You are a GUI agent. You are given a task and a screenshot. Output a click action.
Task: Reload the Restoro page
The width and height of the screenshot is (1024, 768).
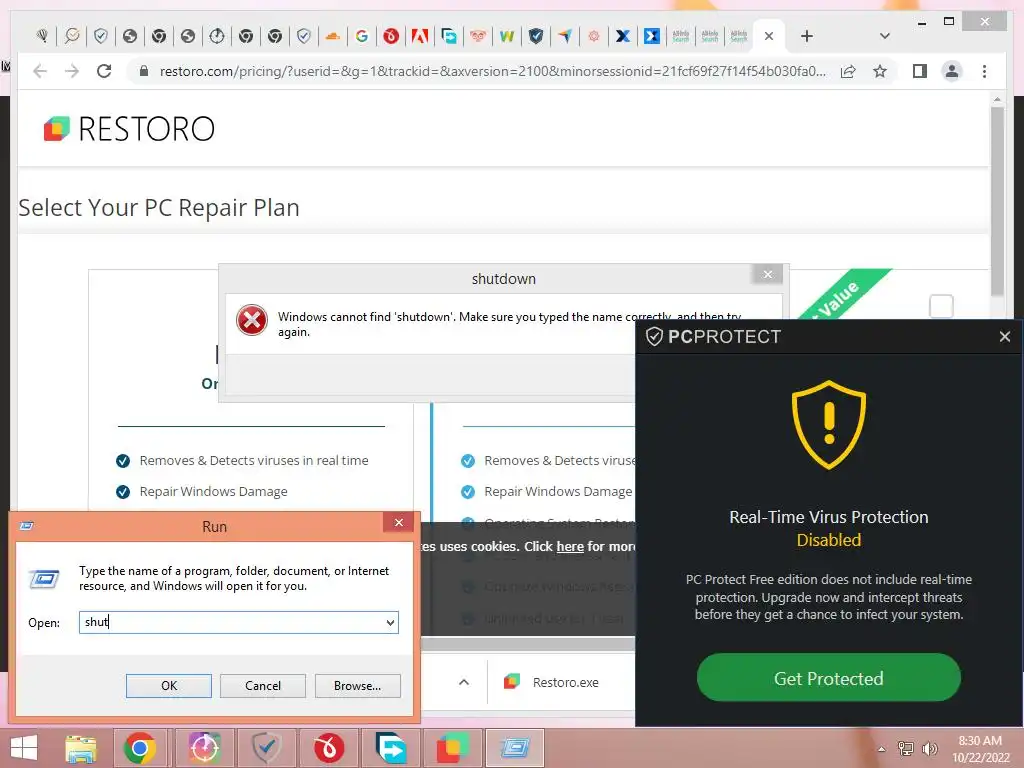104,71
